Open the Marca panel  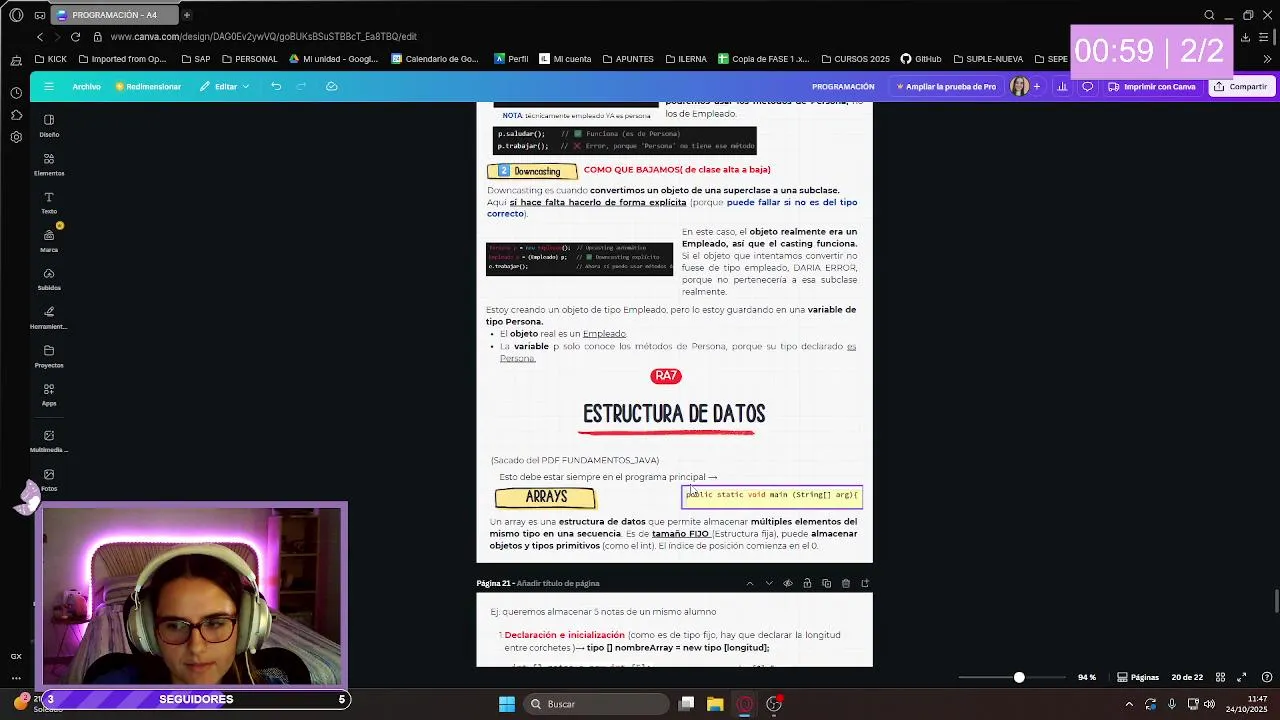click(49, 240)
